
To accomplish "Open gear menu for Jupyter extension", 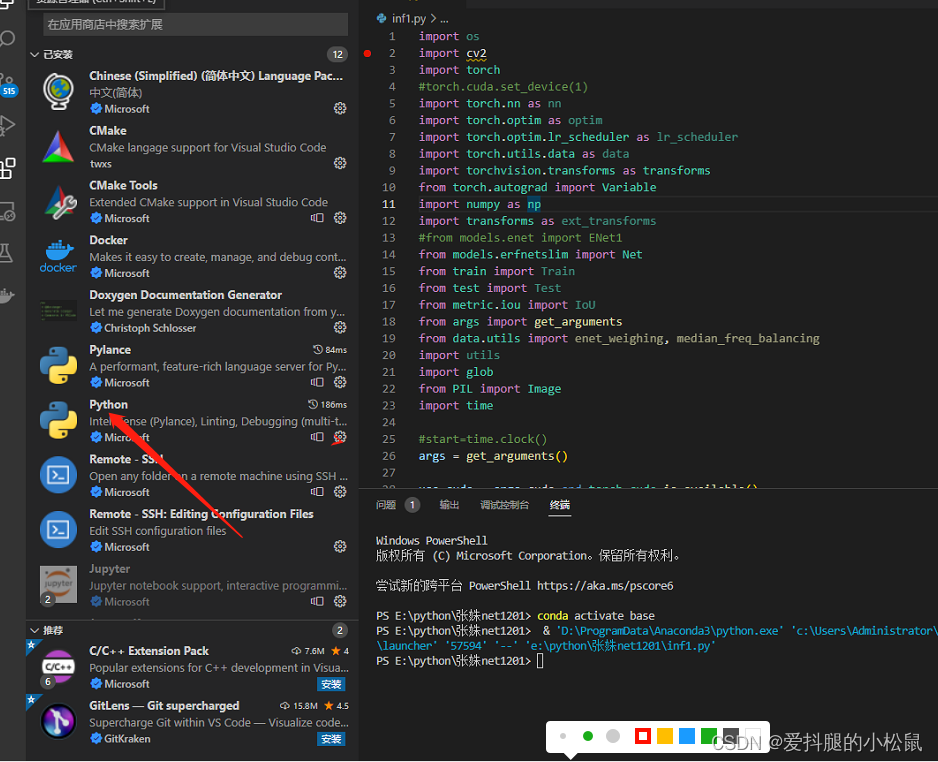I will 340,601.
